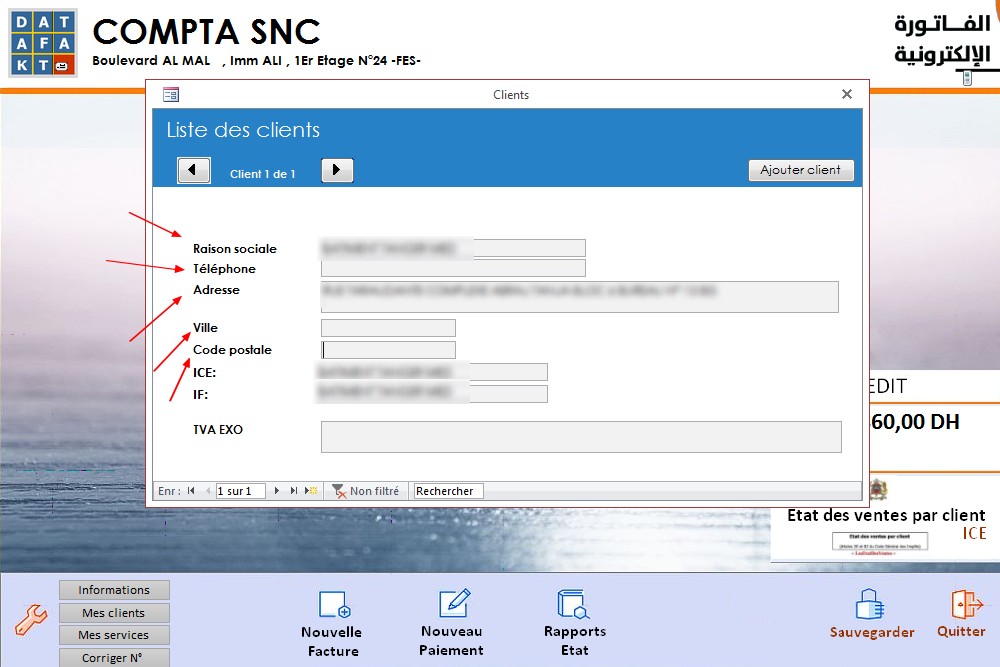This screenshot has width=1000, height=667.
Task: Click the Nouvelle Facture icon
Action: (334, 604)
